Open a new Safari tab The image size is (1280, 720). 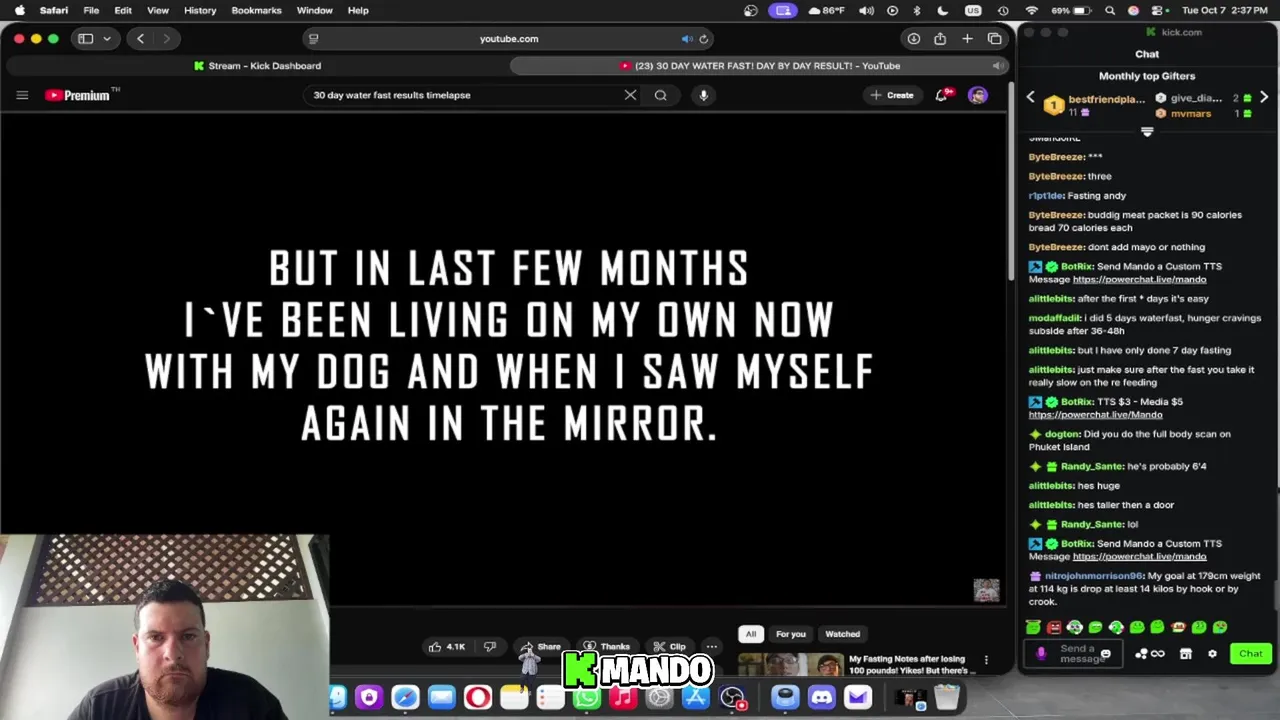pyautogui.click(x=967, y=39)
